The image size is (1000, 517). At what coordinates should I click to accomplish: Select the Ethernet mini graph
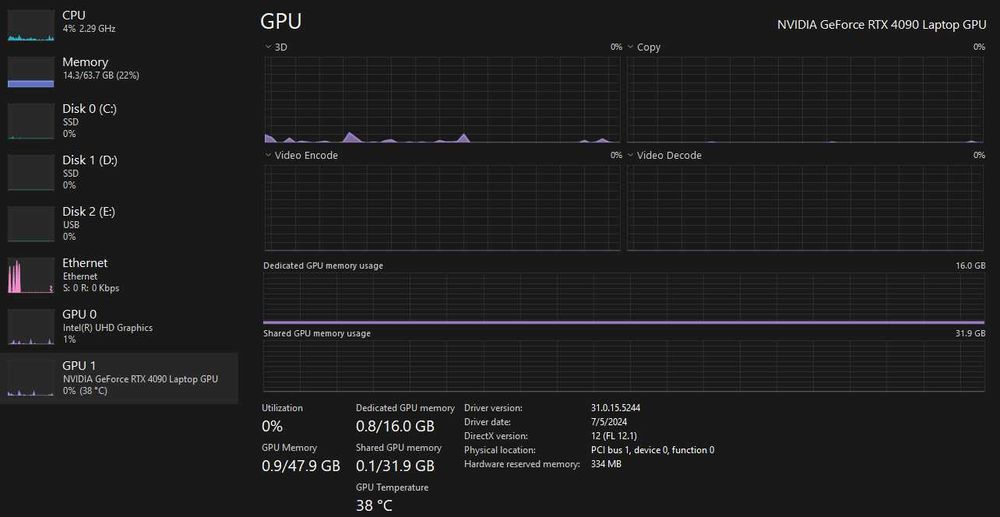tap(30, 276)
